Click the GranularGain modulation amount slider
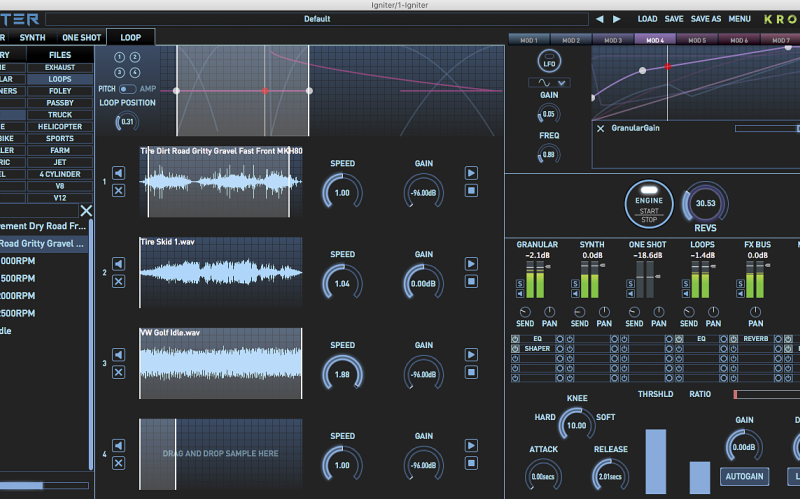Screen dimensions: 800x499 point(767,129)
